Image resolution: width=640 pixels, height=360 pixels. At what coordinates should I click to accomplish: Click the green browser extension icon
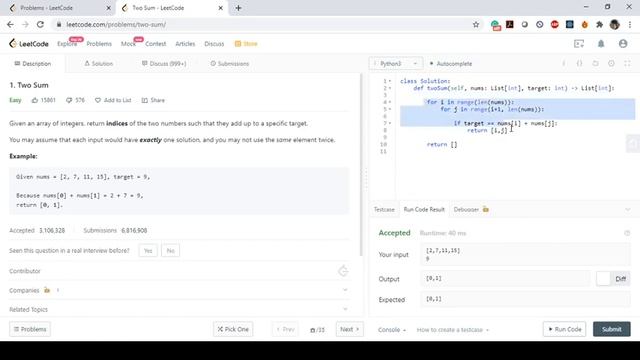pos(495,25)
